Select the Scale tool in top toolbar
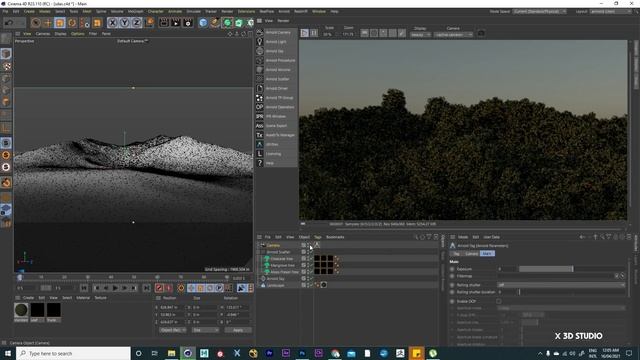 point(60,23)
